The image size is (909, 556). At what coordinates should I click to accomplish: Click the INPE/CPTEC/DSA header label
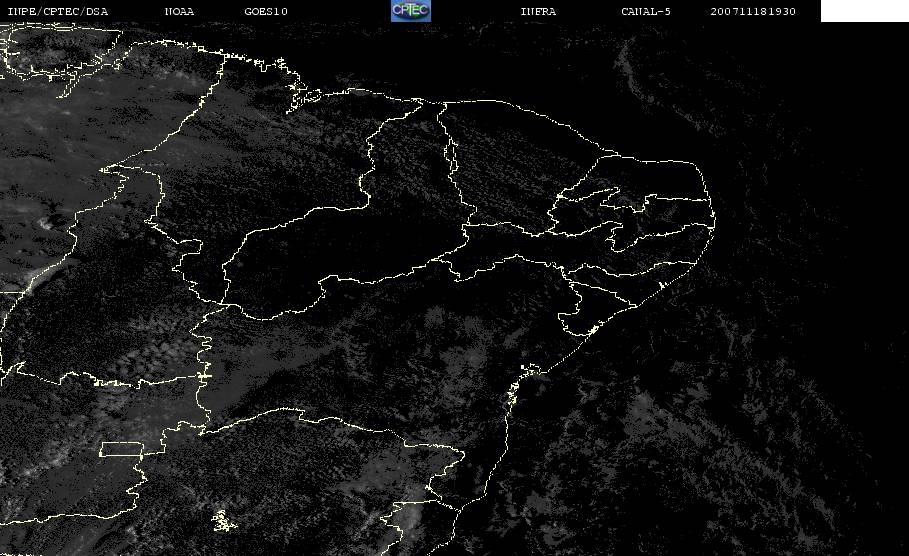point(57,12)
